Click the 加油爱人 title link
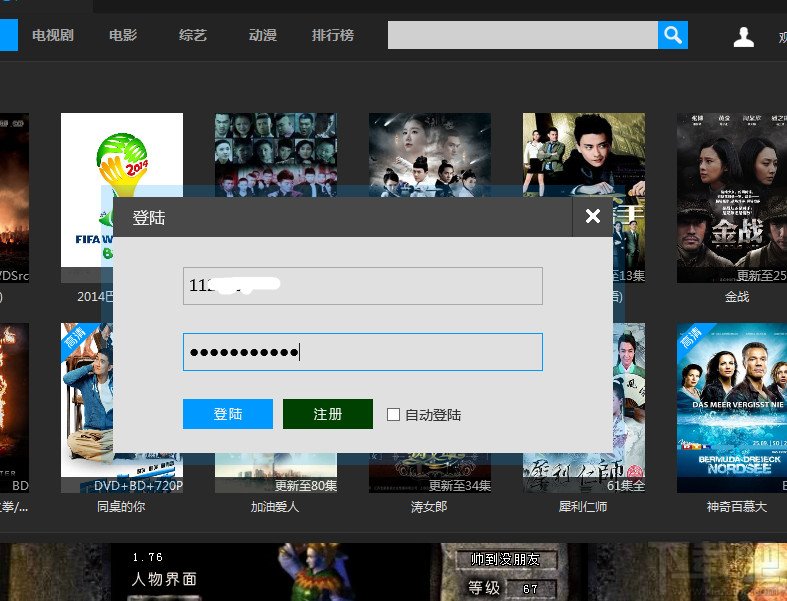 pos(275,507)
